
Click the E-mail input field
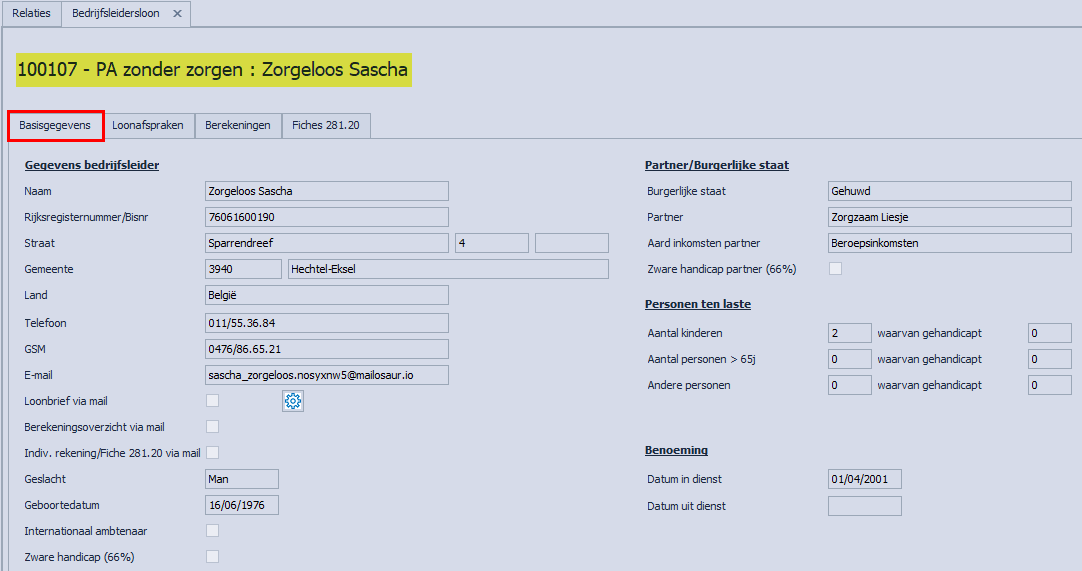pyautogui.click(x=325, y=375)
